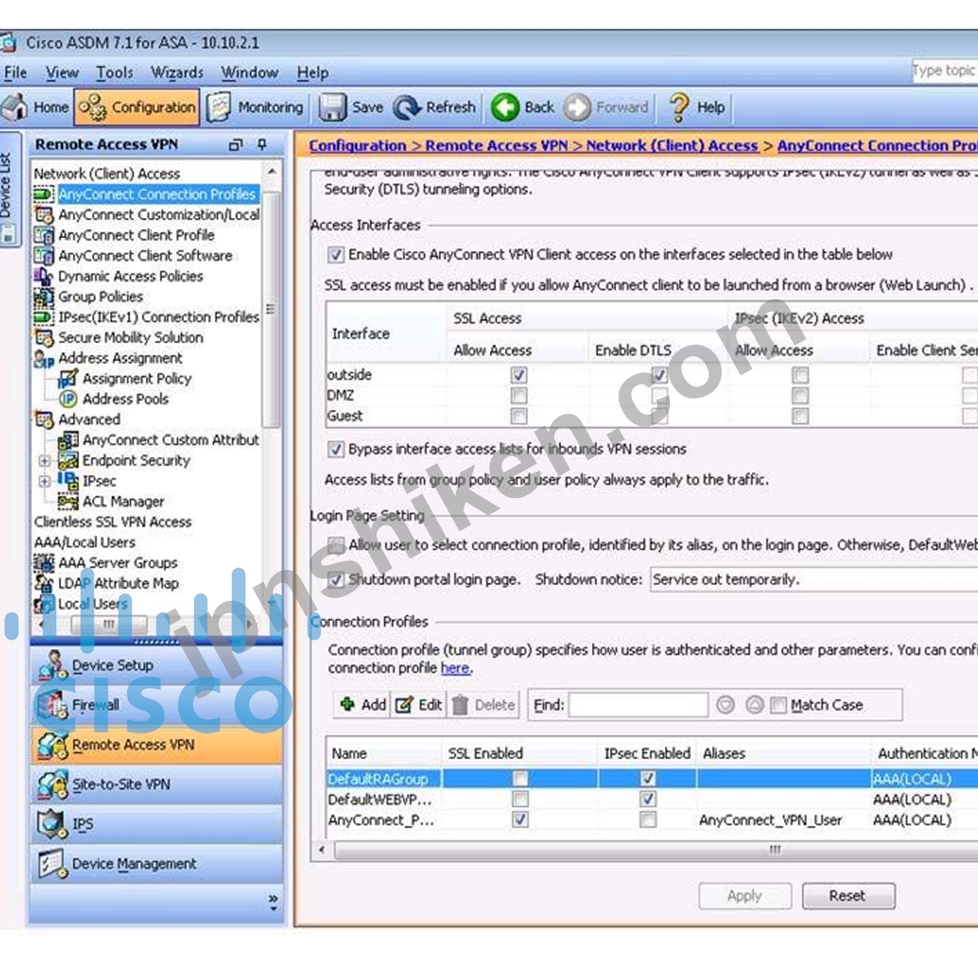
Task: Click the Forward arrow icon
Action: tap(577, 107)
